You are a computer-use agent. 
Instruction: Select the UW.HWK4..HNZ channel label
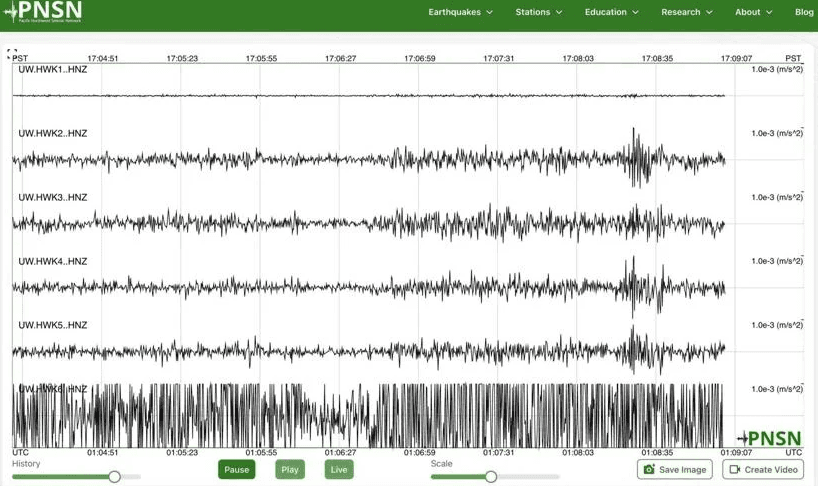point(53,261)
